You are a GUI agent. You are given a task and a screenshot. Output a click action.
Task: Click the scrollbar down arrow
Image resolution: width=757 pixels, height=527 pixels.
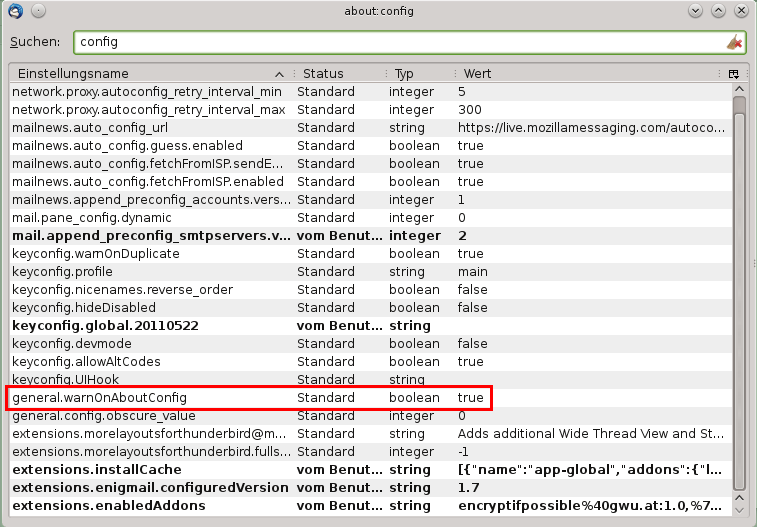pyautogui.click(x=739, y=508)
